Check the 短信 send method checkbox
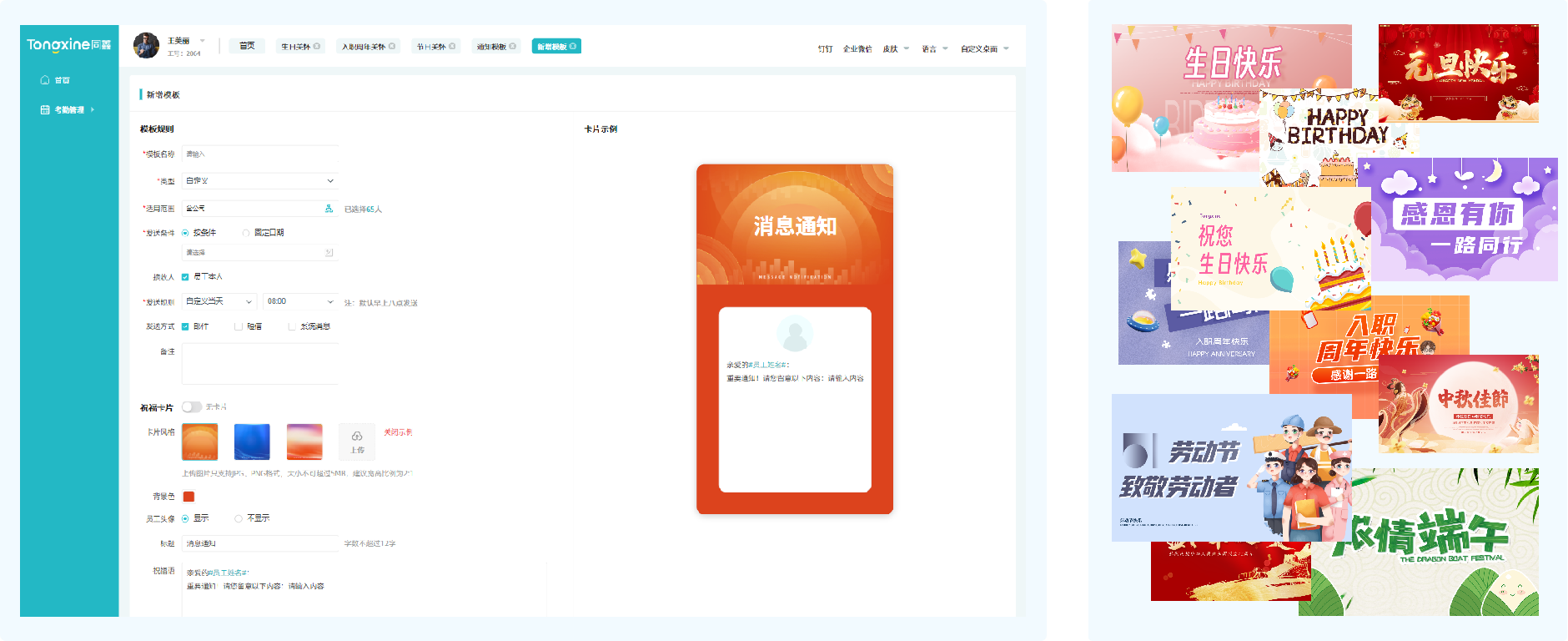The image size is (1568, 641). [239, 327]
